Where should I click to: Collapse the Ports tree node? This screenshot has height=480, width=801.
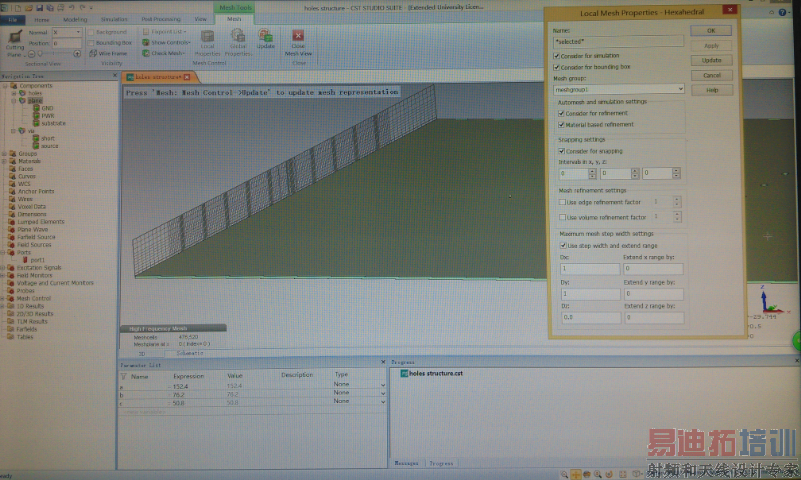pyautogui.click(x=3, y=252)
